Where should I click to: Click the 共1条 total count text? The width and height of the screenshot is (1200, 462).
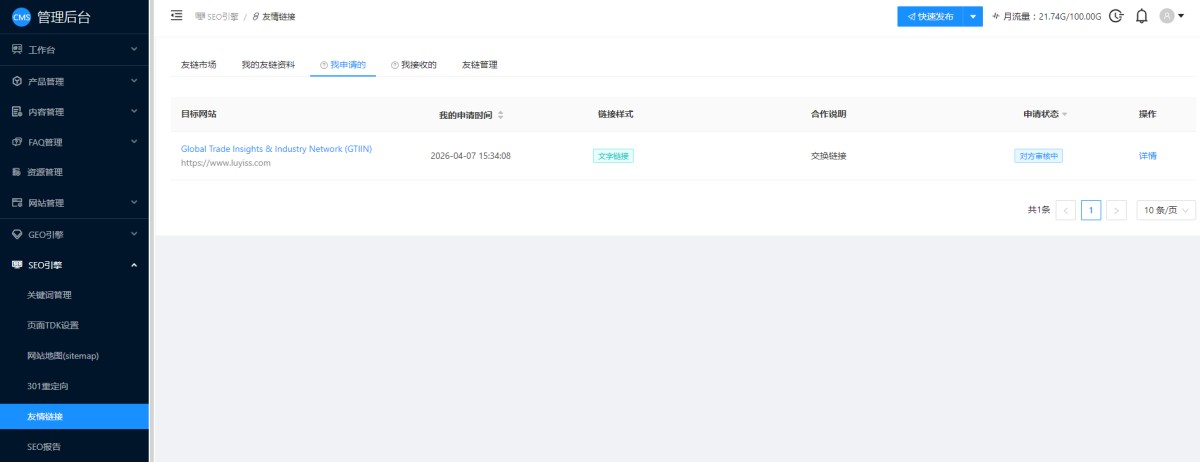pos(1038,210)
